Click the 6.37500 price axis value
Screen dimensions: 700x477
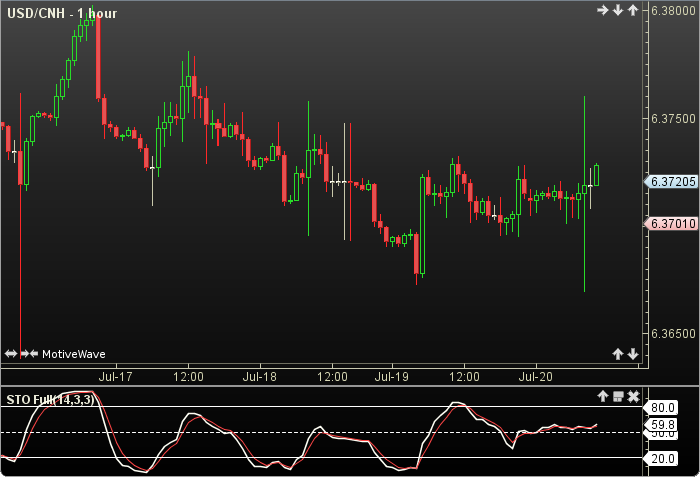point(673,119)
